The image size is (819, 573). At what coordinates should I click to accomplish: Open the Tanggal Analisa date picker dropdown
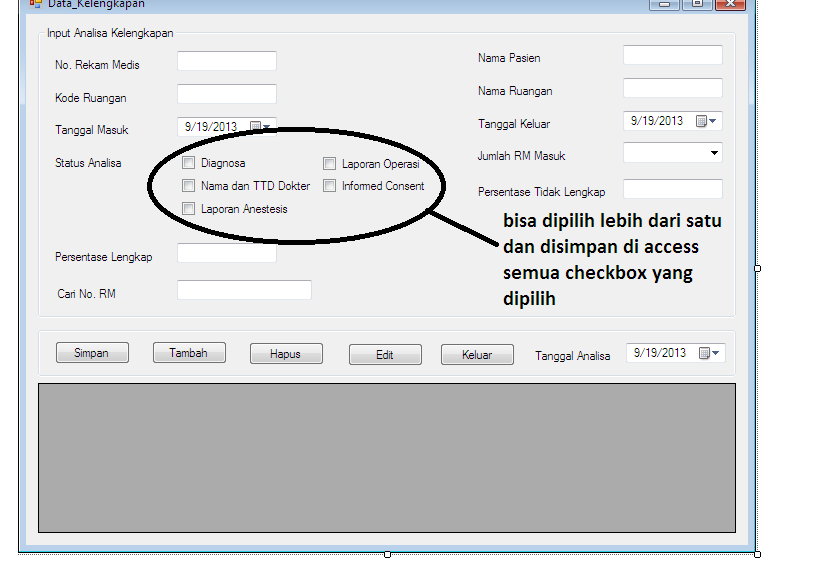point(716,353)
